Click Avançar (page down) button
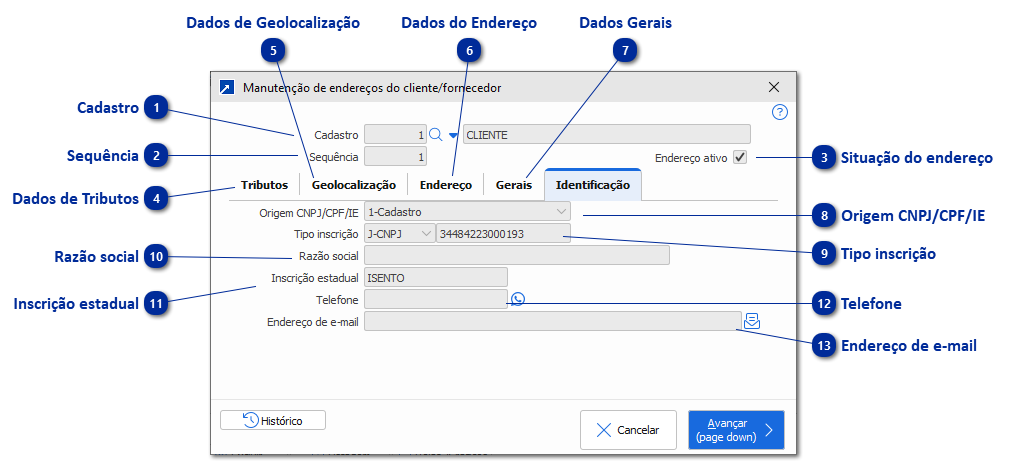This screenshot has width=1009, height=471. [736, 430]
